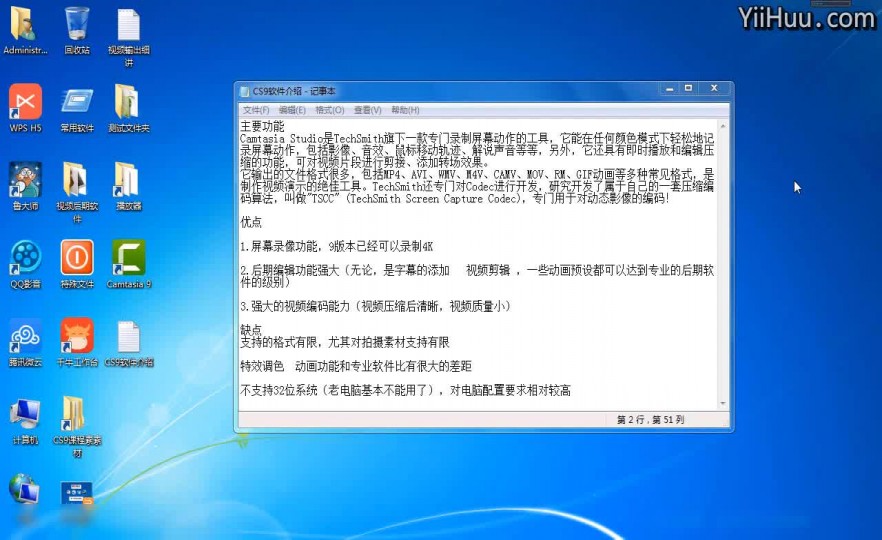Select the CS9软件介绍 text file on desktop

pyautogui.click(x=129, y=343)
